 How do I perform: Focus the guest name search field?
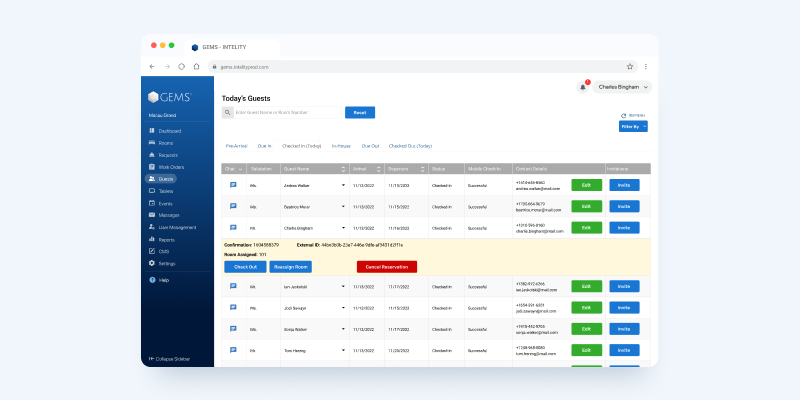click(288, 112)
